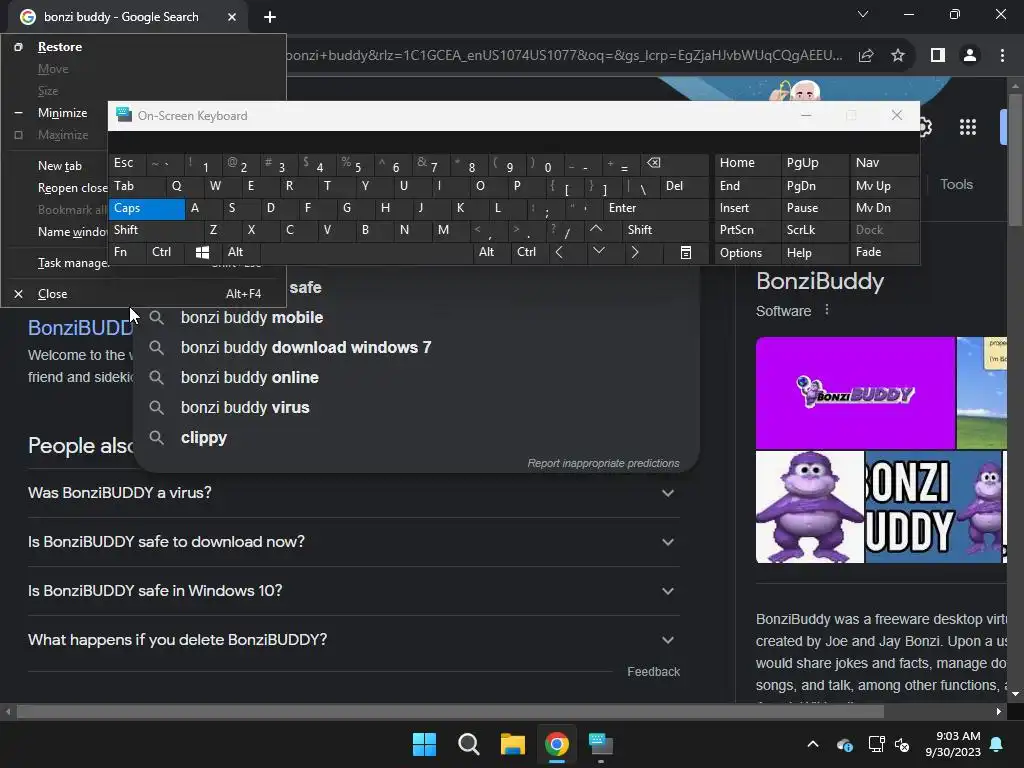Toggle the left Ctrl key

pos(165,252)
